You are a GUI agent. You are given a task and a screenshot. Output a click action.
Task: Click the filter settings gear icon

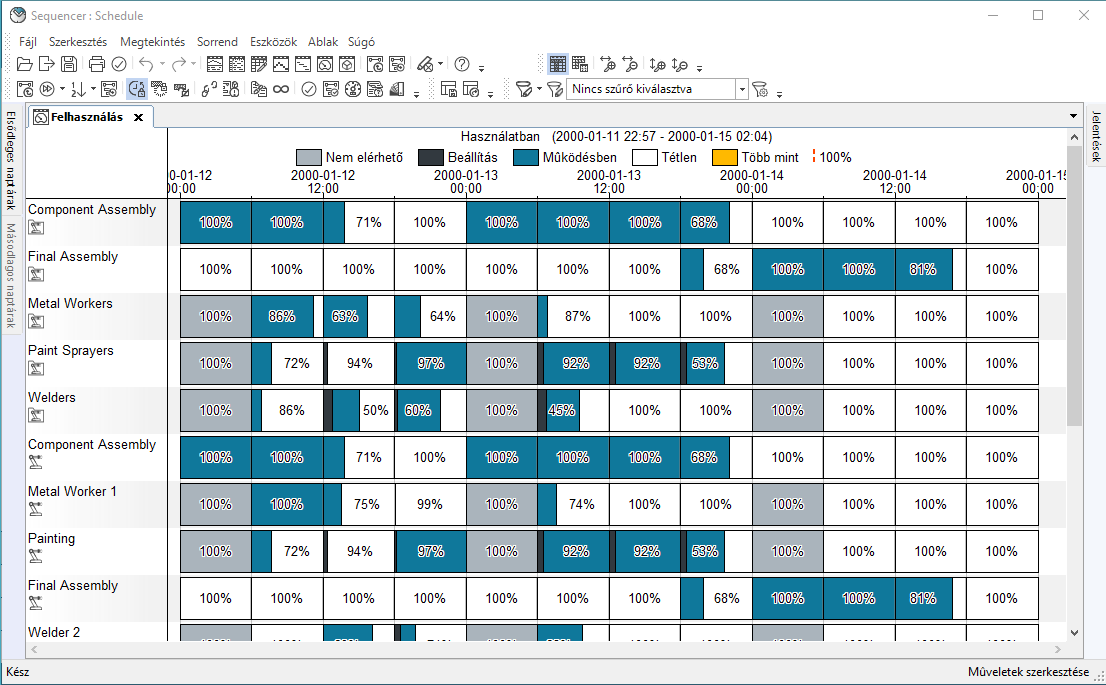tap(760, 89)
